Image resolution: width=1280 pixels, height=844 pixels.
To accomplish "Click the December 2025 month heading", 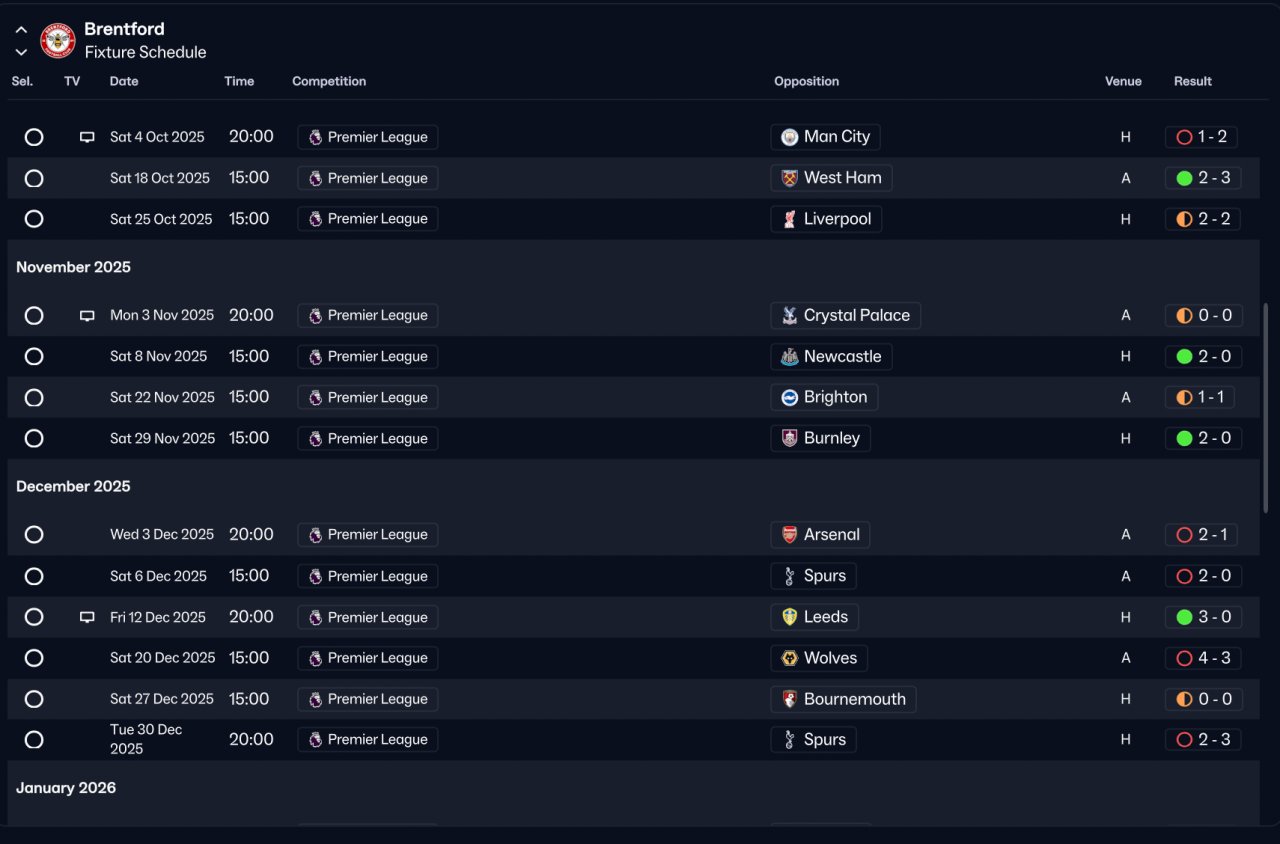I will (73, 486).
